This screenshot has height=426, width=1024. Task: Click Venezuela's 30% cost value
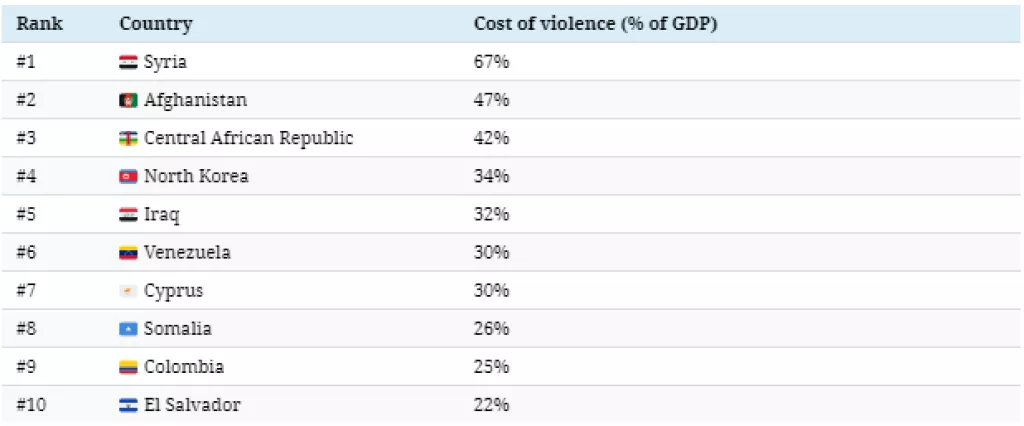click(491, 253)
